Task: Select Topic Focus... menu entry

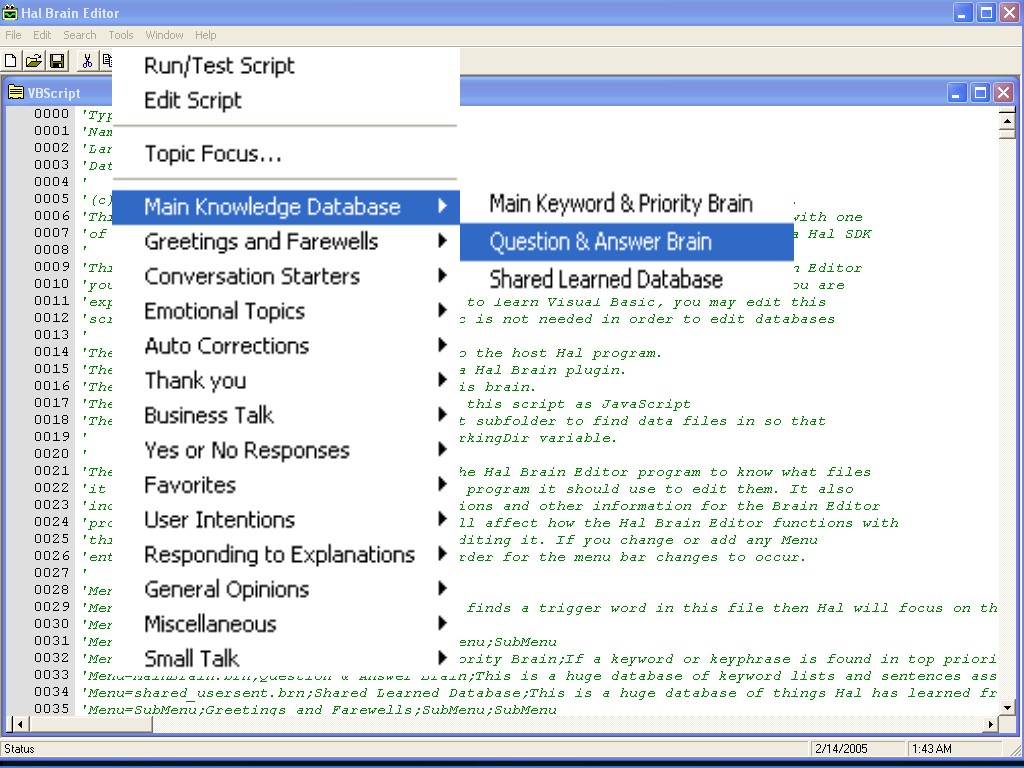Action: point(285,153)
